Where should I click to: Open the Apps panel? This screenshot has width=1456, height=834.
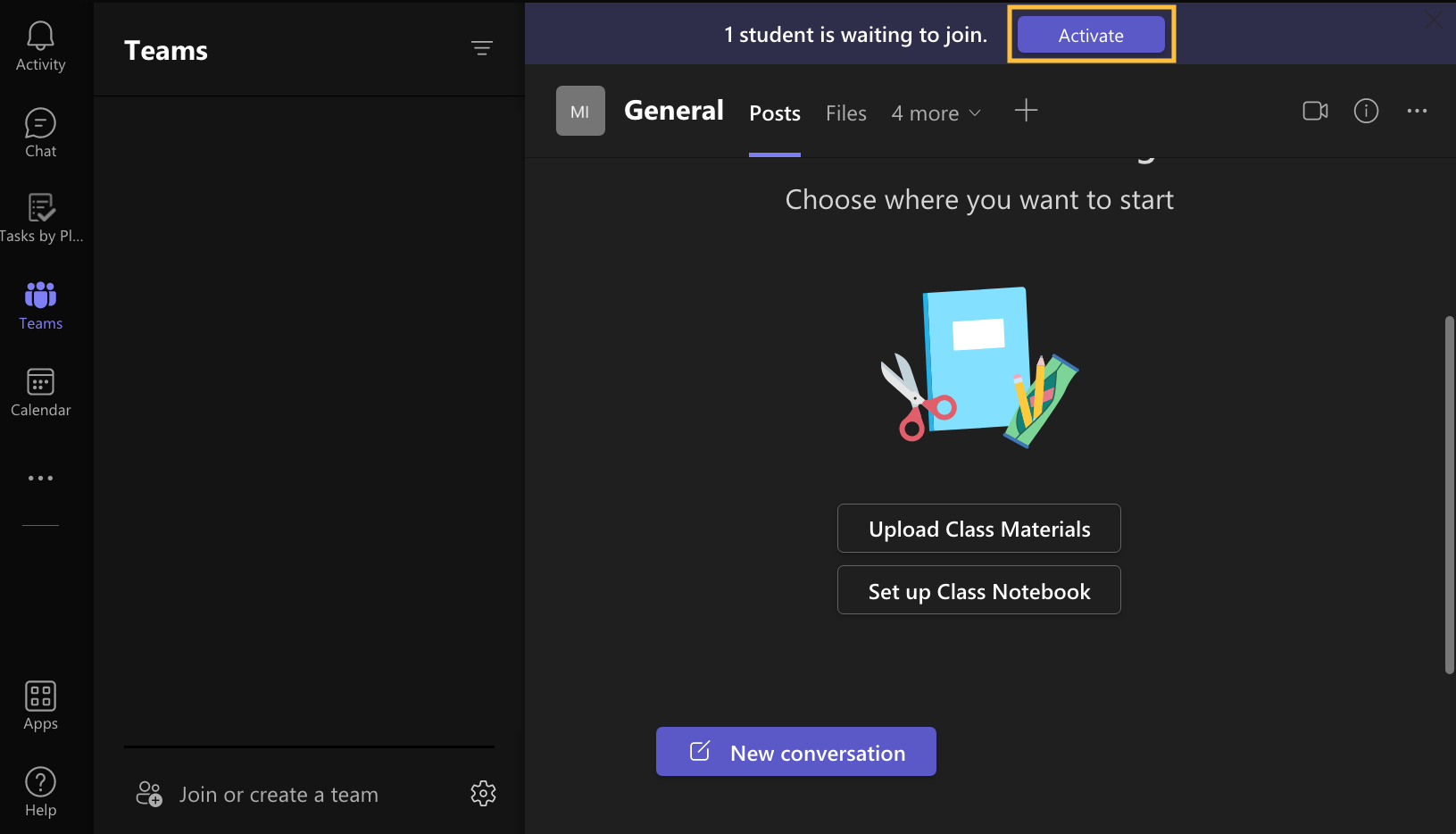(40, 704)
